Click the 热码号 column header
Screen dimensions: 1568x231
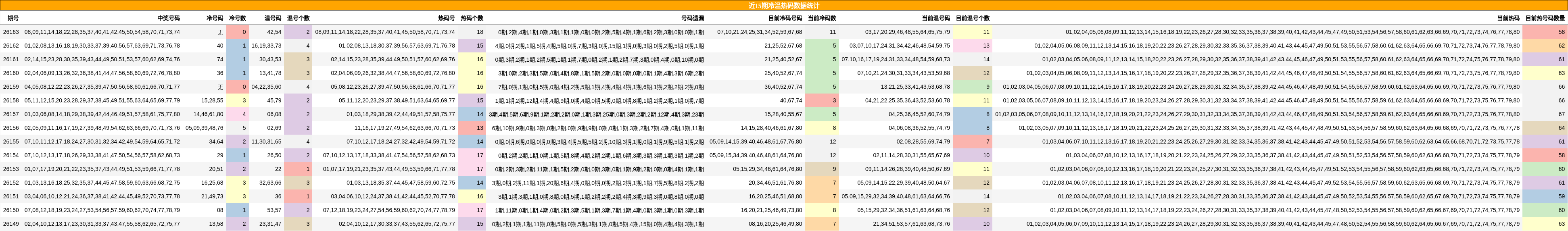446,18
